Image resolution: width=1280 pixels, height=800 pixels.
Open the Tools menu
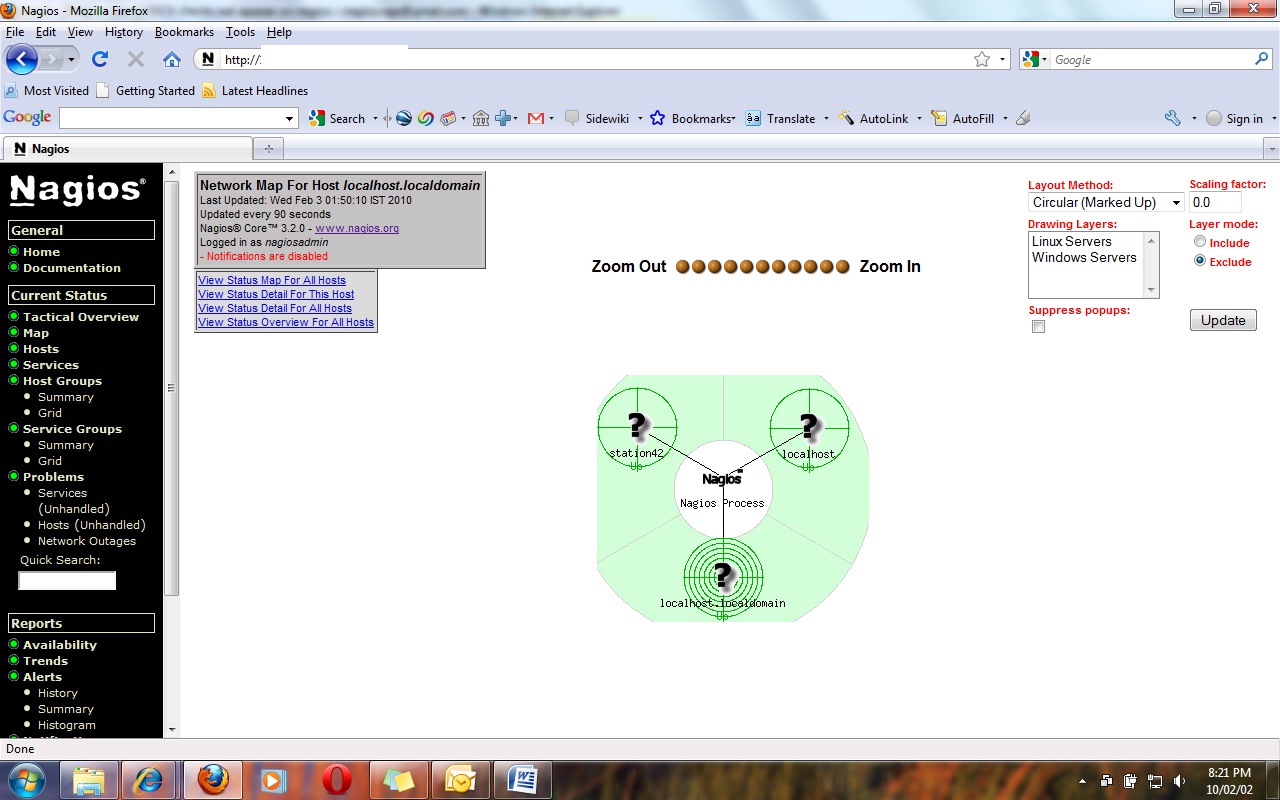tap(240, 32)
